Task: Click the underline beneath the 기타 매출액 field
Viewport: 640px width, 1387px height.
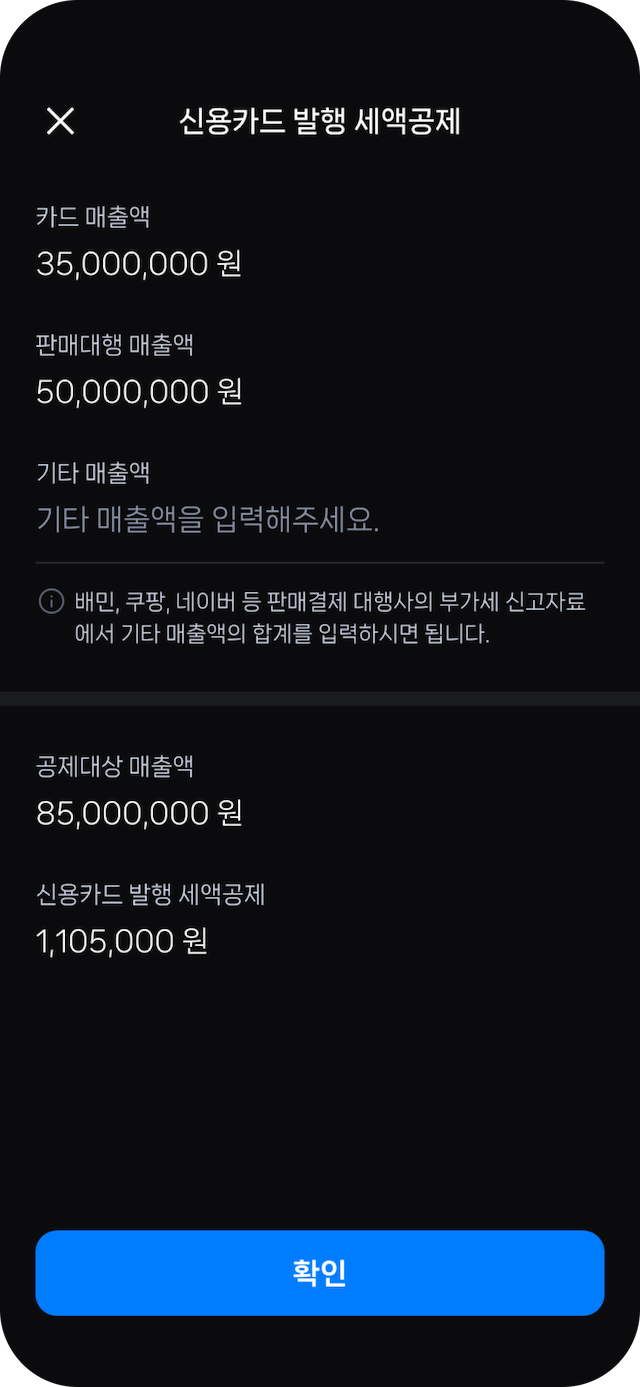Action: (320, 563)
